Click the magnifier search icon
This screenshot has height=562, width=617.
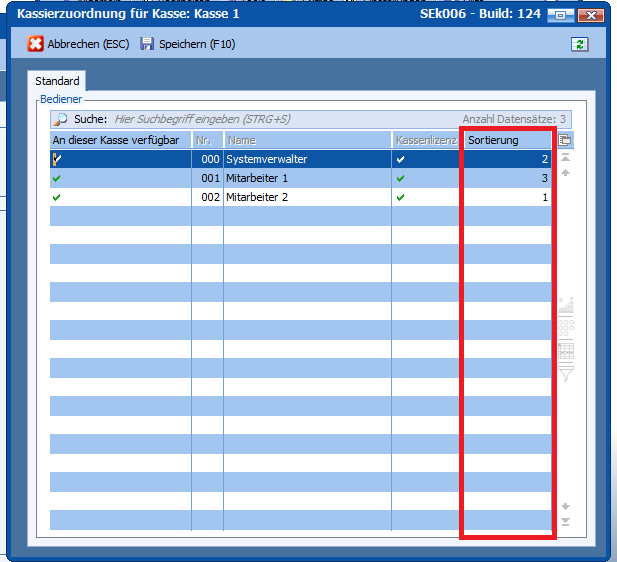coord(61,119)
